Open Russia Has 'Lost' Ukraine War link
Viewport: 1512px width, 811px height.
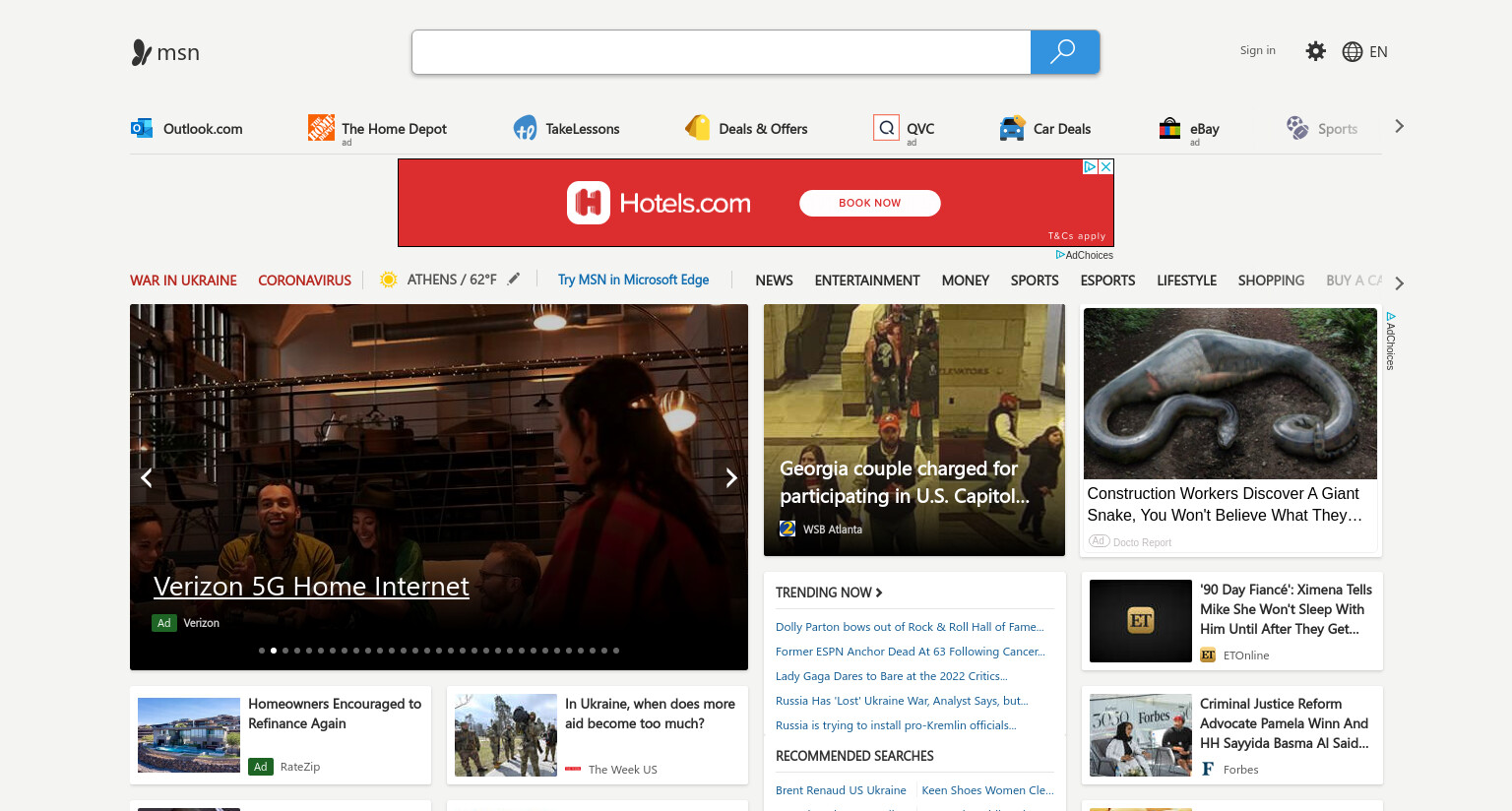(902, 701)
